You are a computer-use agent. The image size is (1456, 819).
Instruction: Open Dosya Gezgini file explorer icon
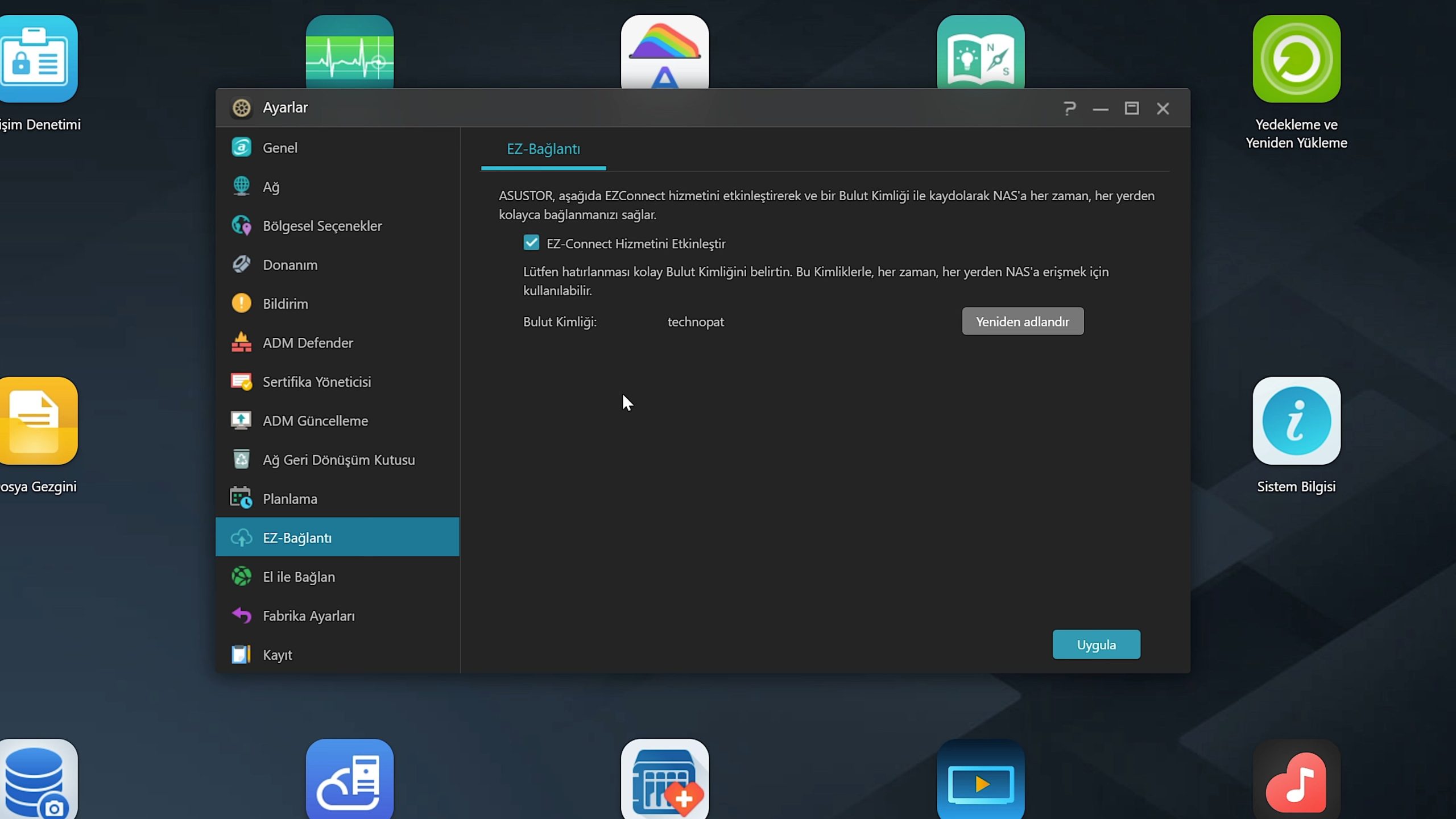coord(38,421)
